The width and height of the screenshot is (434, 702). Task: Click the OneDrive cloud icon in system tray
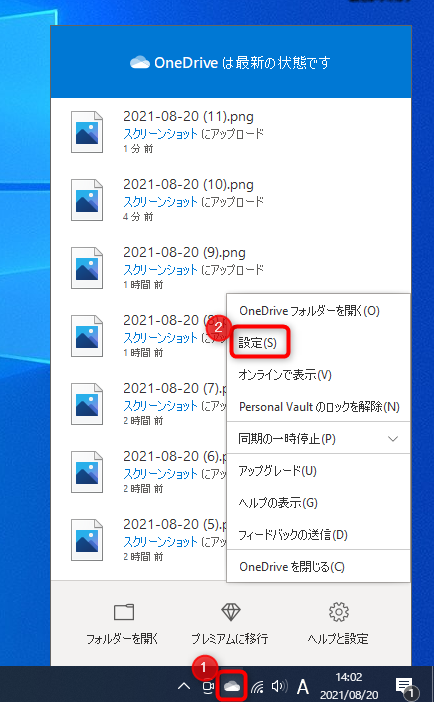pyautogui.click(x=232, y=685)
